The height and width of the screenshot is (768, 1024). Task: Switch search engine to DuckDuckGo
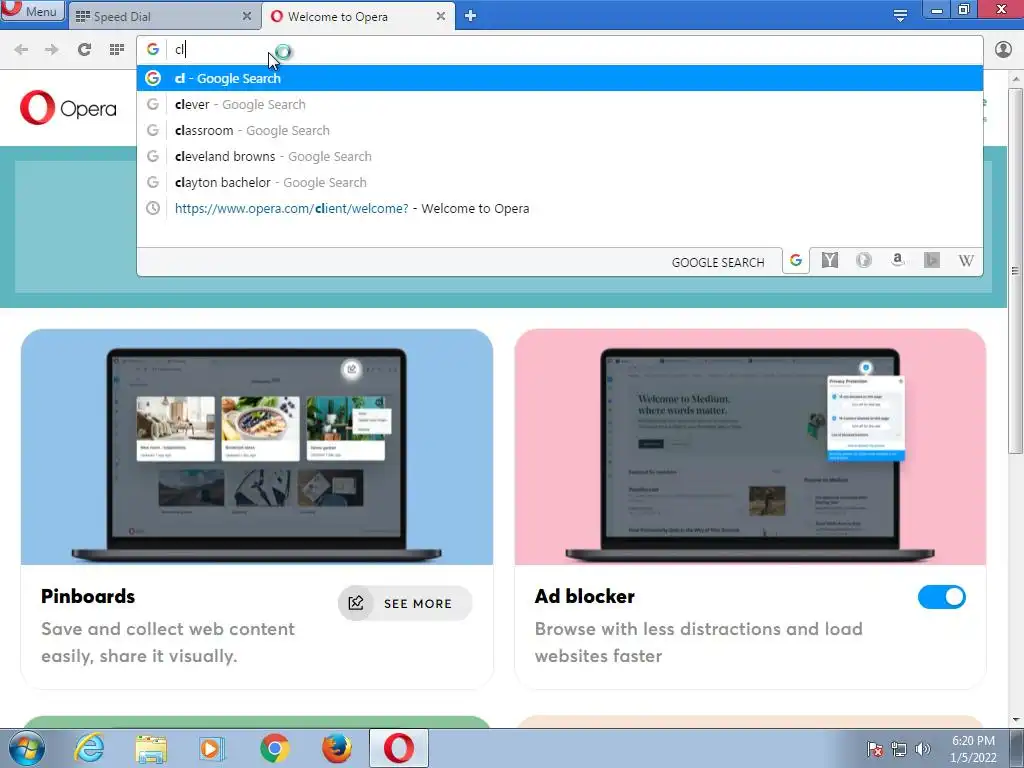coord(864,261)
